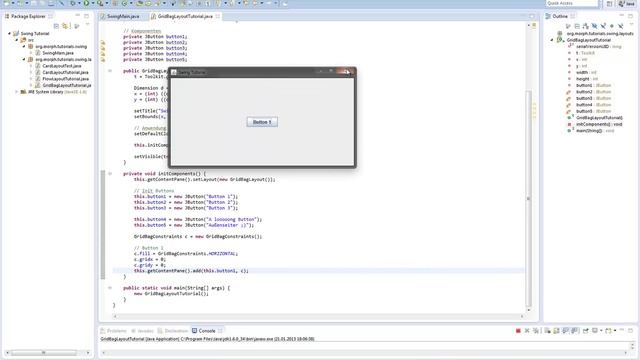Viewport: 640px width, 360px height.
Task: Click Remove Launch icon in Console toolbar
Action: click(x=527, y=331)
